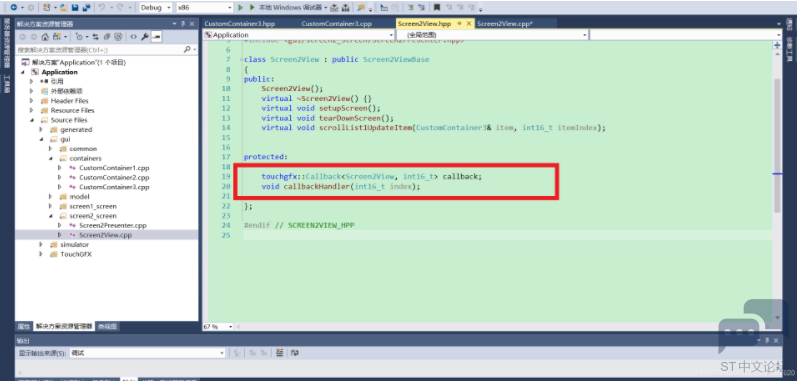797x382 pixels.
Task: Close the Screen2View.hpp tab
Action: click(468, 23)
